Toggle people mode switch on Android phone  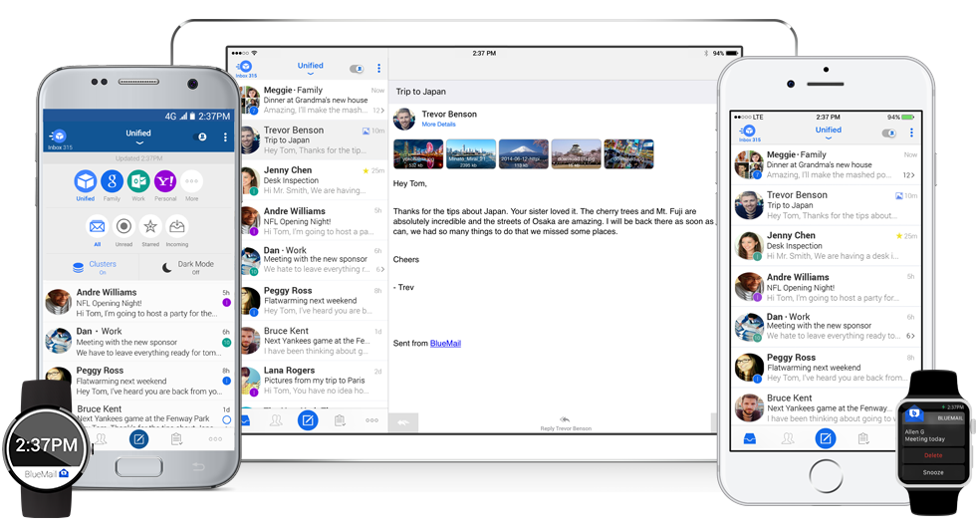[202, 137]
